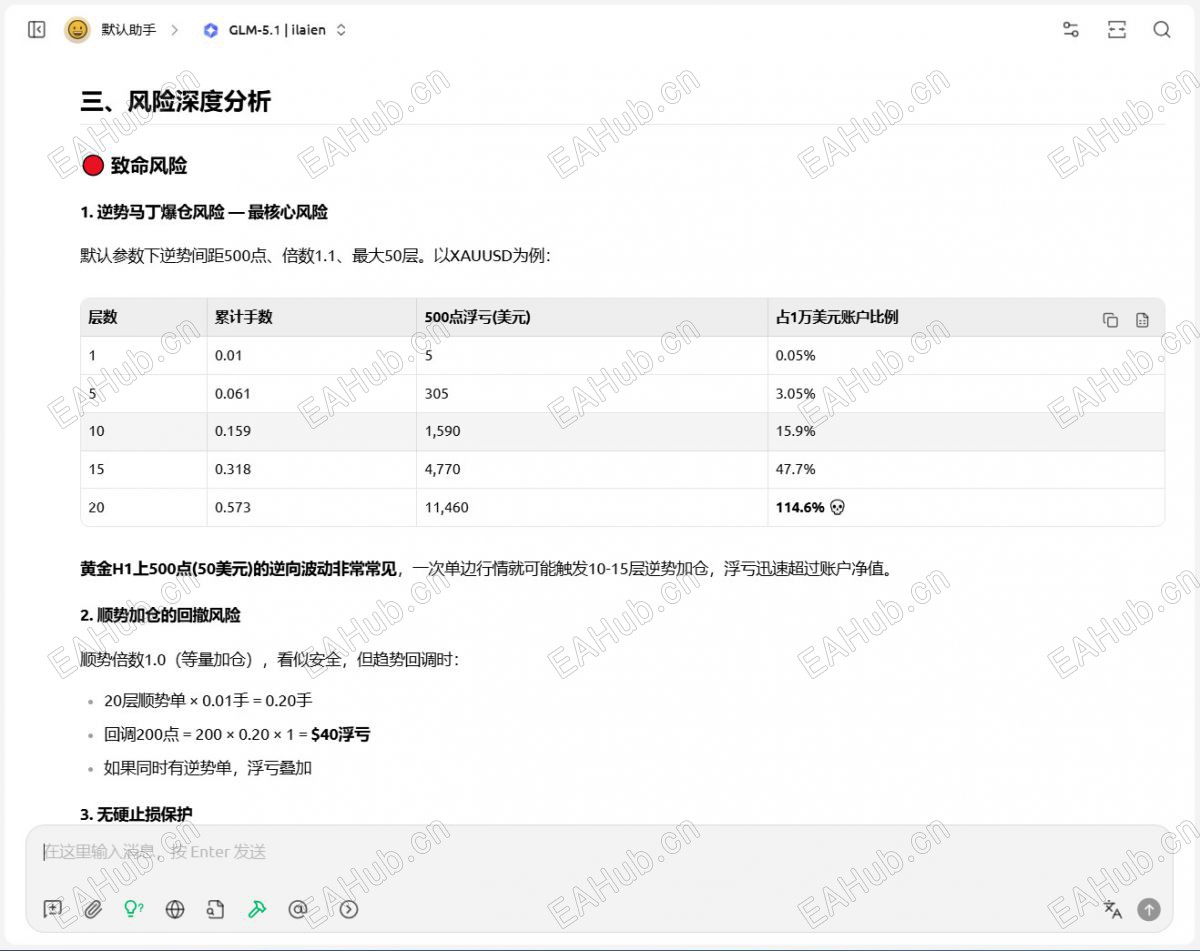Select the 0.573 table cell
1200x951 pixels.
(311, 507)
